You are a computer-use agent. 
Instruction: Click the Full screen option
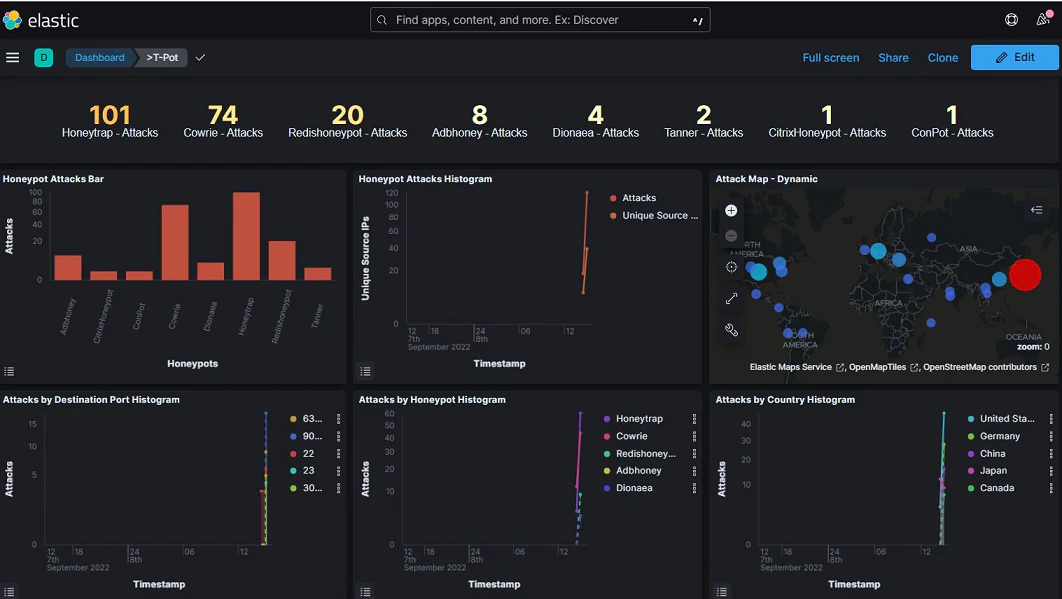(x=830, y=58)
